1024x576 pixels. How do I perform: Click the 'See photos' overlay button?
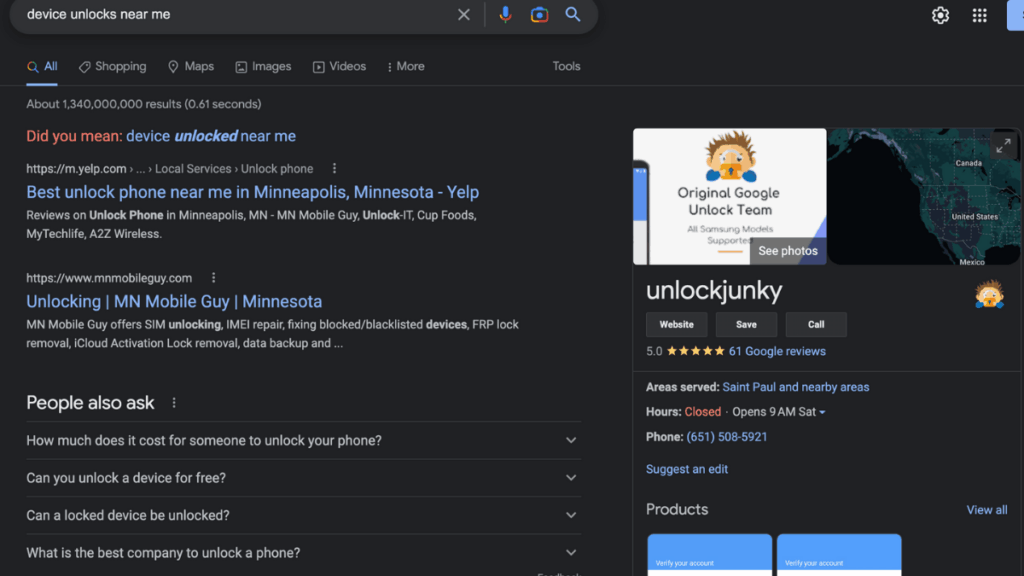tap(788, 251)
